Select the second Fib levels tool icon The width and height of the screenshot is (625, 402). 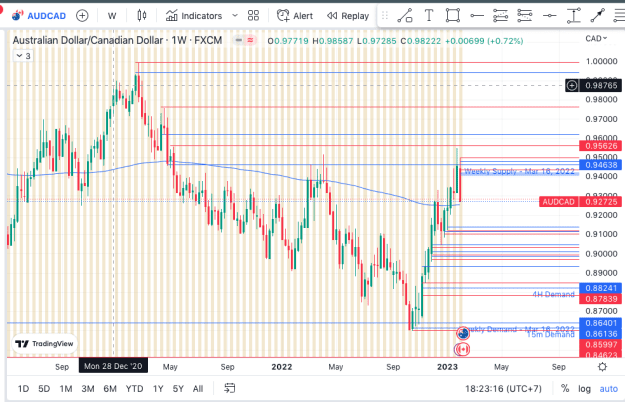click(x=525, y=16)
